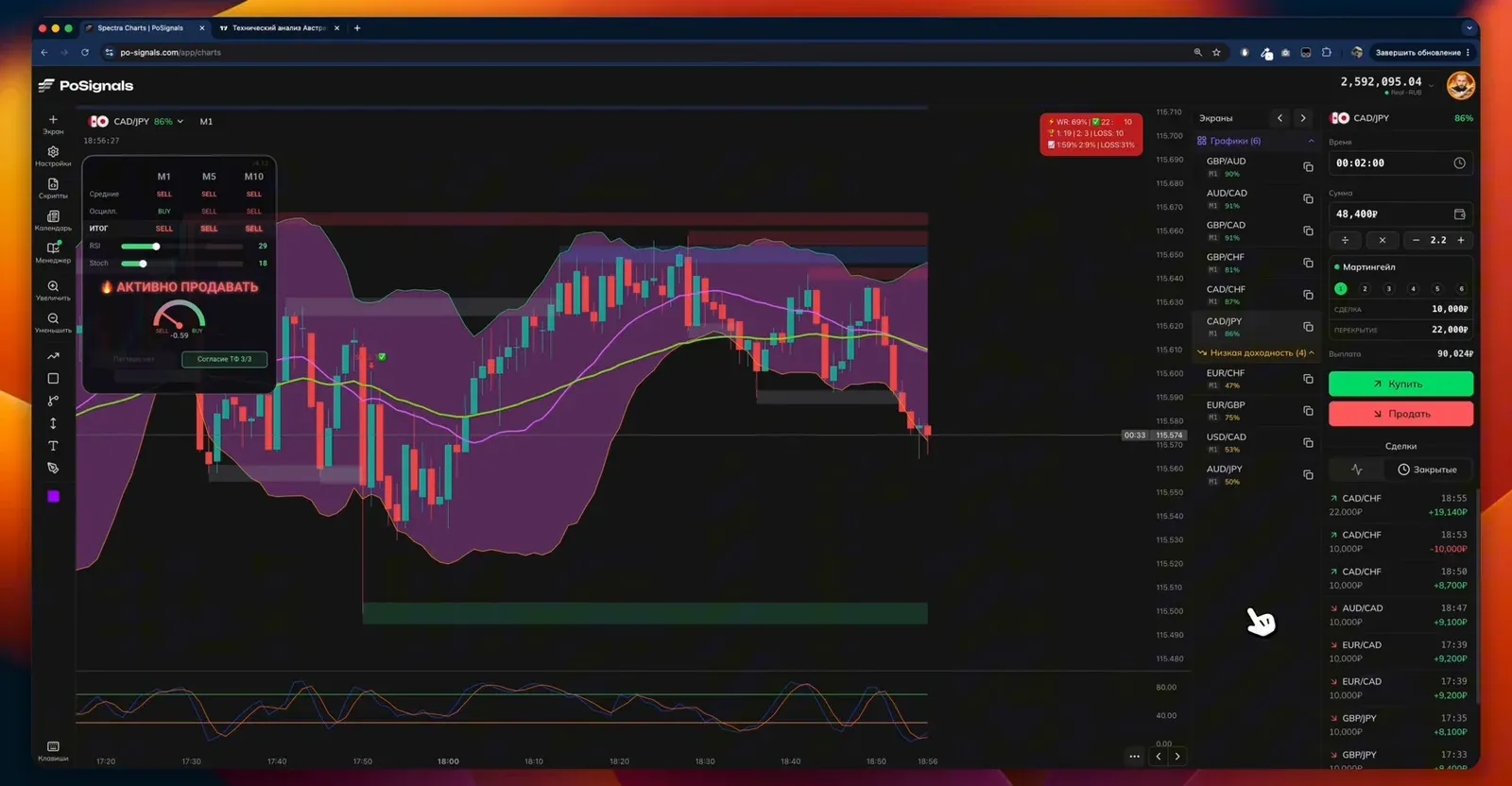This screenshot has height=786, width=1512.
Task: Click red Продать sell button
Action: (x=1400, y=414)
